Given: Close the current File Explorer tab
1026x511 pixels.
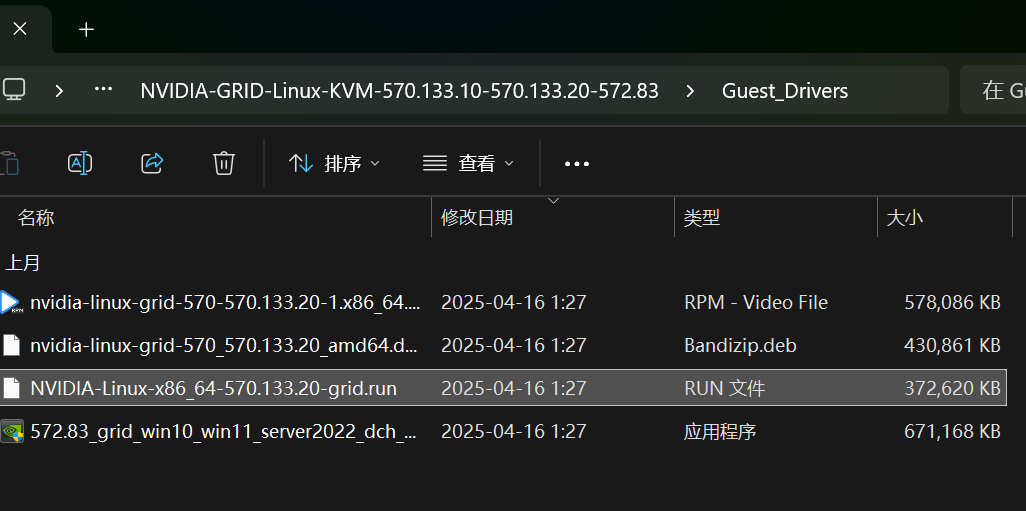Looking at the screenshot, I should point(20,29).
